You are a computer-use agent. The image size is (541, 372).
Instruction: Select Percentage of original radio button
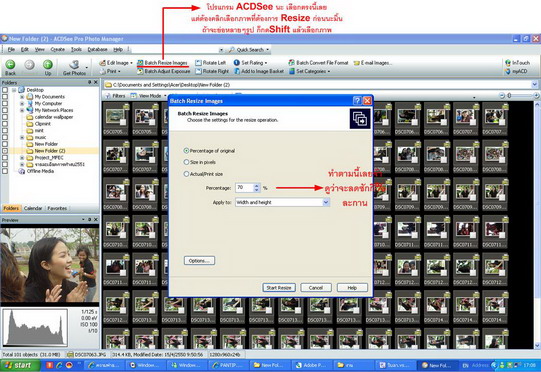tap(186, 151)
